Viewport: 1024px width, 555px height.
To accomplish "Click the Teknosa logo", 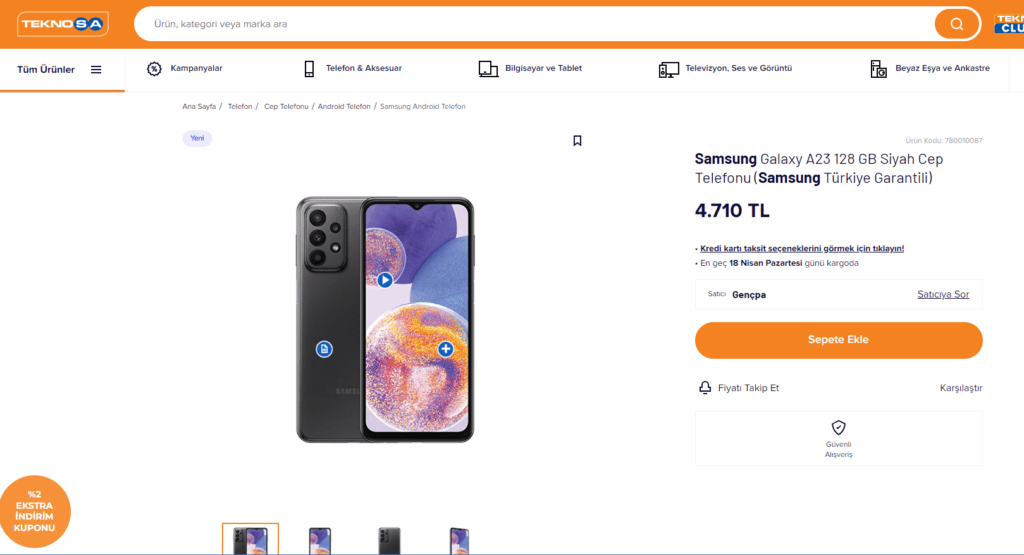I will tap(63, 24).
